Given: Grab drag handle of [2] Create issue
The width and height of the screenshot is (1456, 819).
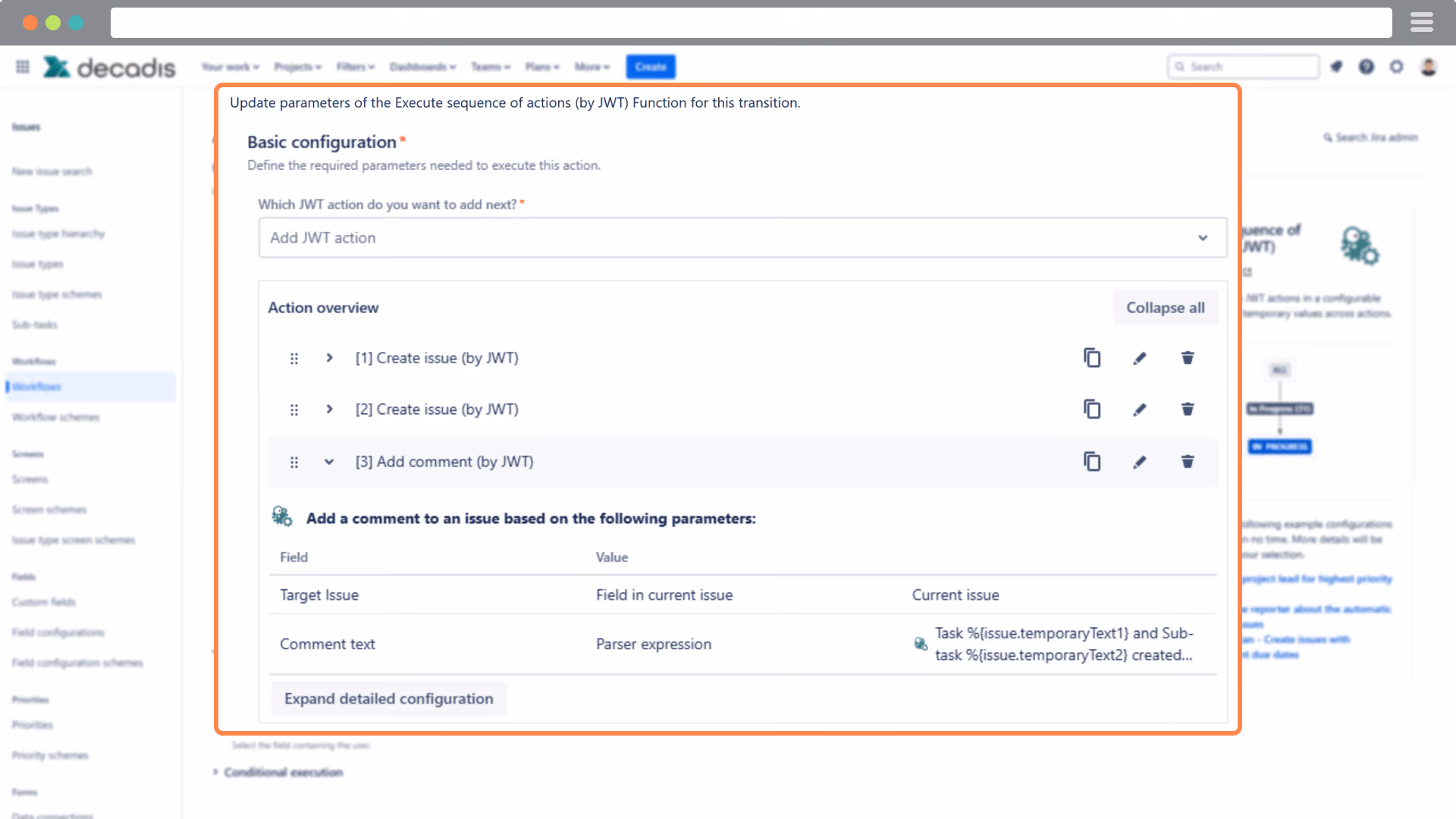Looking at the screenshot, I should (294, 410).
